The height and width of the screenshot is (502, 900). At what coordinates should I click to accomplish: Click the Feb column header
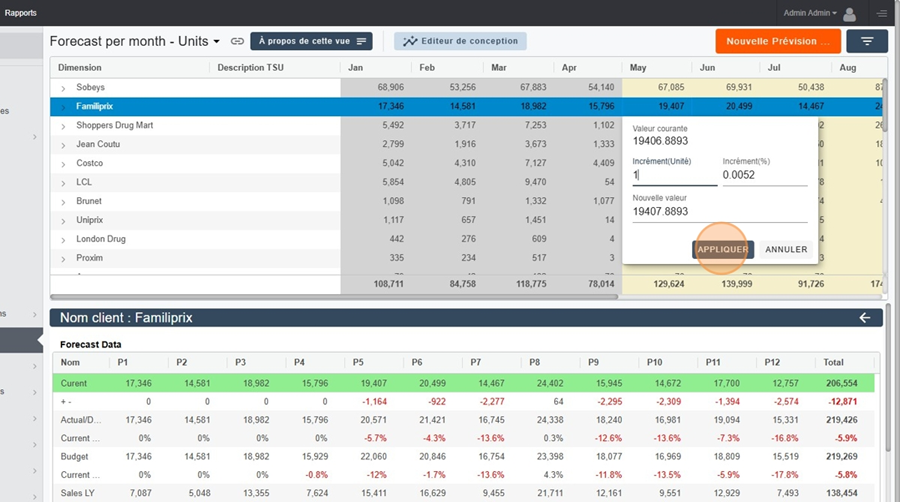[x=426, y=68]
